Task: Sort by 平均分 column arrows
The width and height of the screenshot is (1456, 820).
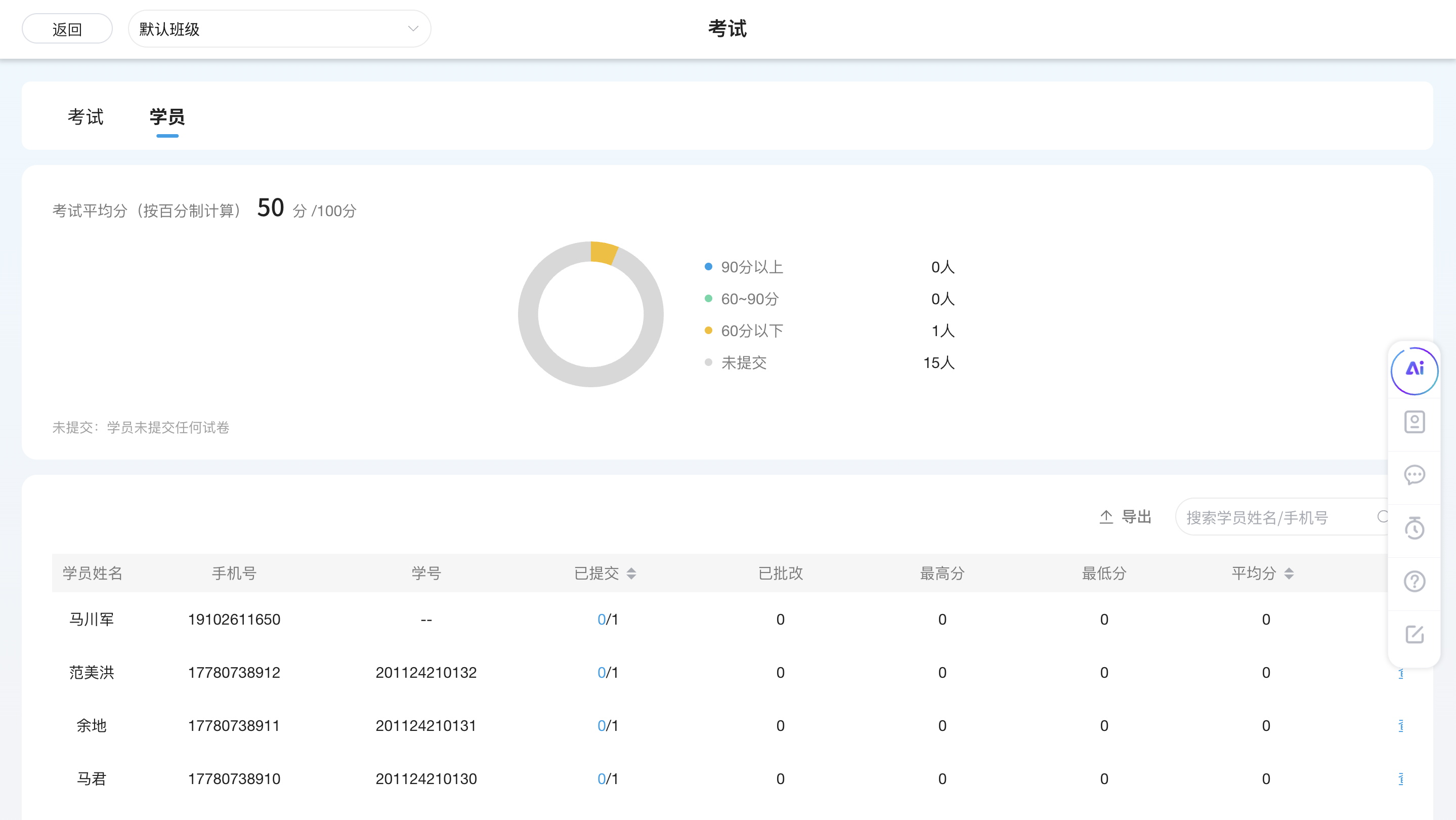Action: click(1289, 573)
